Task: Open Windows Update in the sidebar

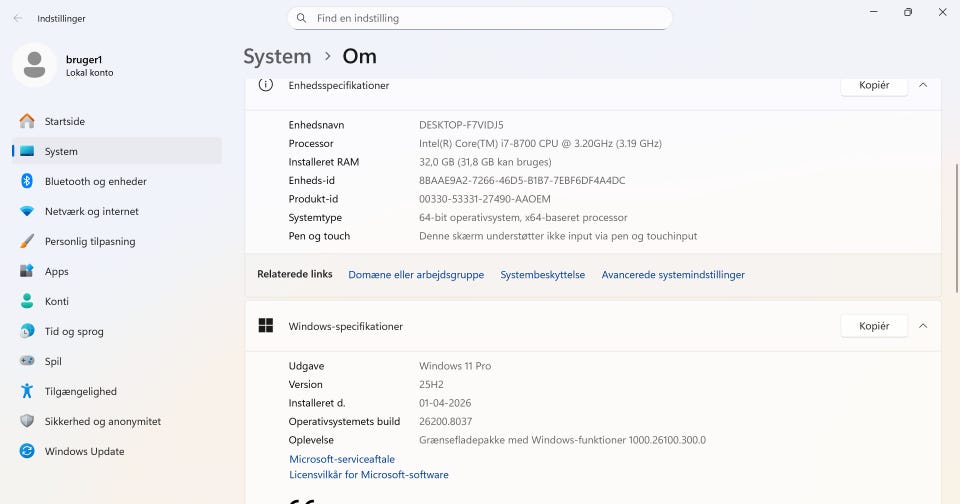Action: (84, 451)
